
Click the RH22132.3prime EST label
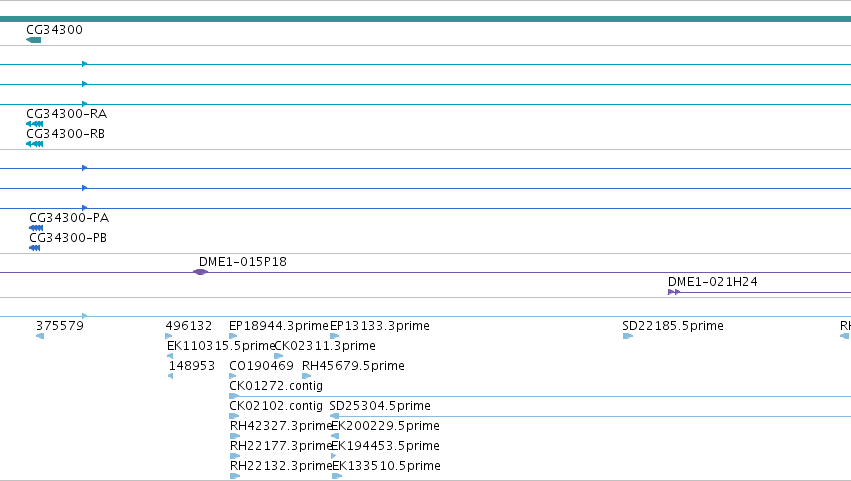281,466
